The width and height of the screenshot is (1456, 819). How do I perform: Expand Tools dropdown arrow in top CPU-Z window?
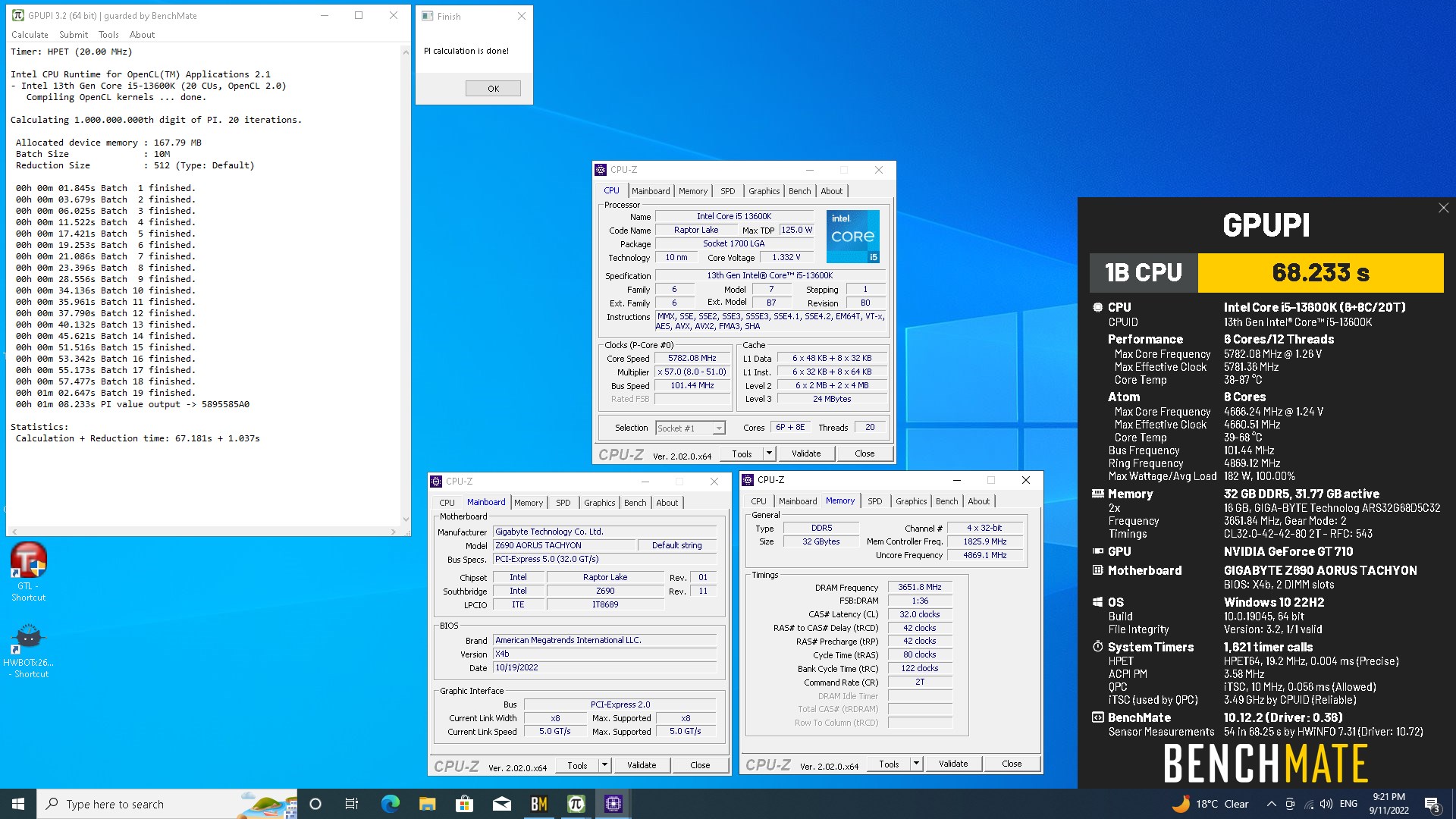tap(769, 453)
